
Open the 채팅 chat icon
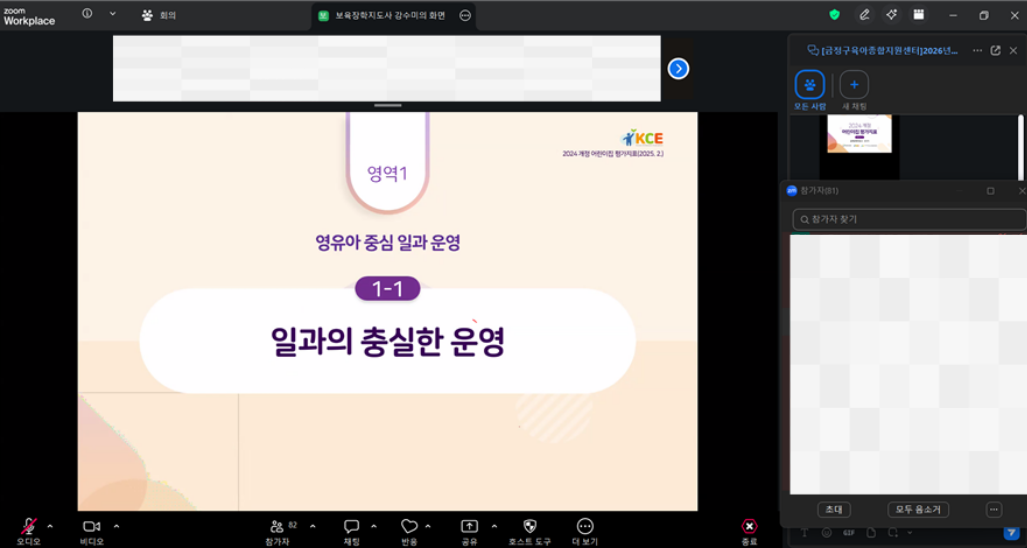pyautogui.click(x=352, y=526)
